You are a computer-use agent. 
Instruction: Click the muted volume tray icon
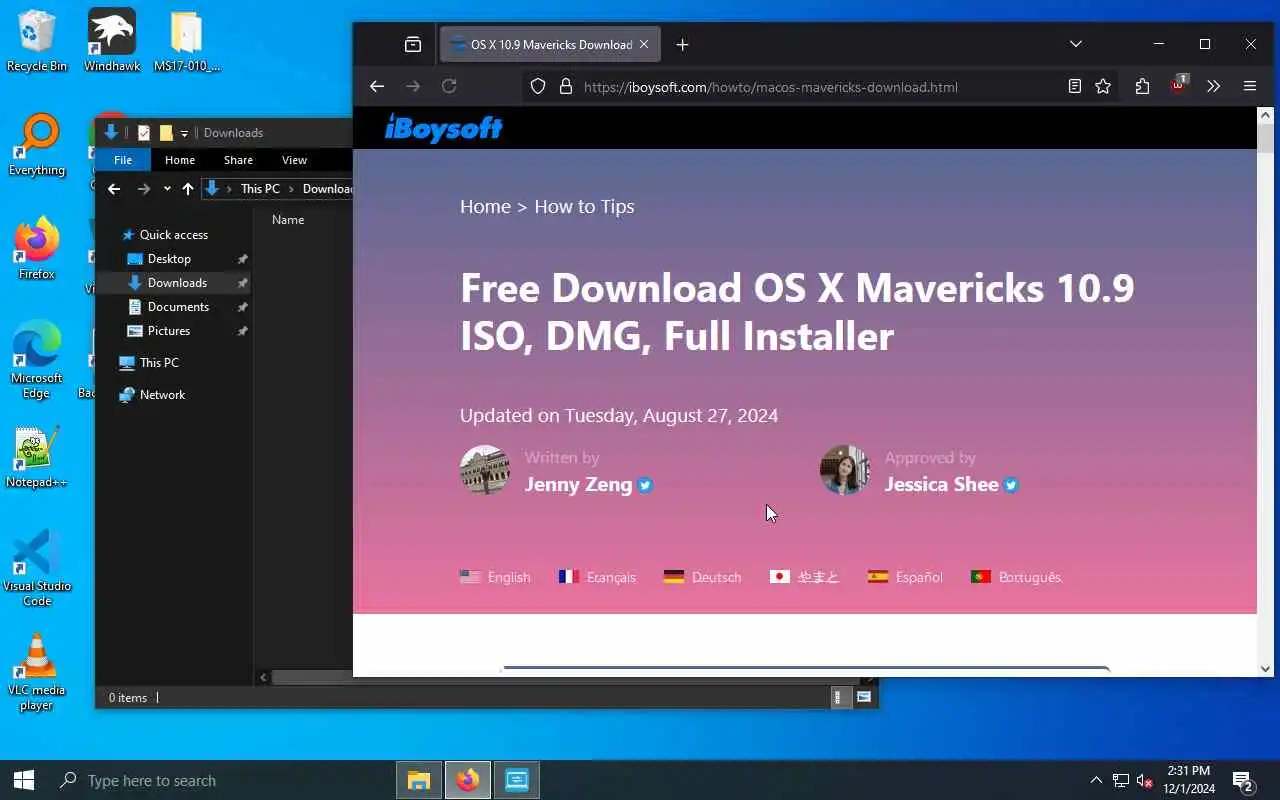(1145, 781)
